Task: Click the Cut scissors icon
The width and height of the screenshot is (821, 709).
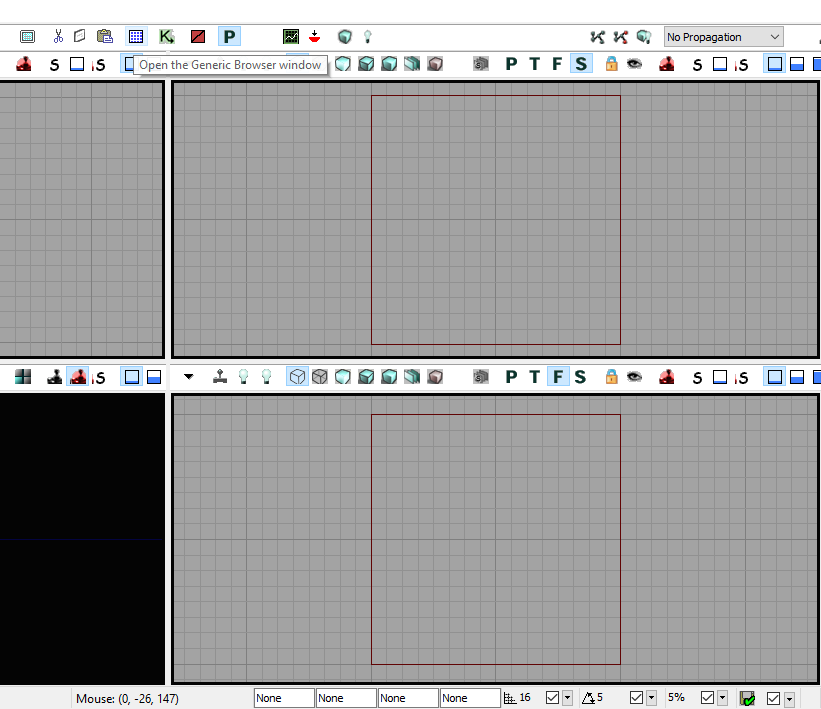Action: coord(58,37)
